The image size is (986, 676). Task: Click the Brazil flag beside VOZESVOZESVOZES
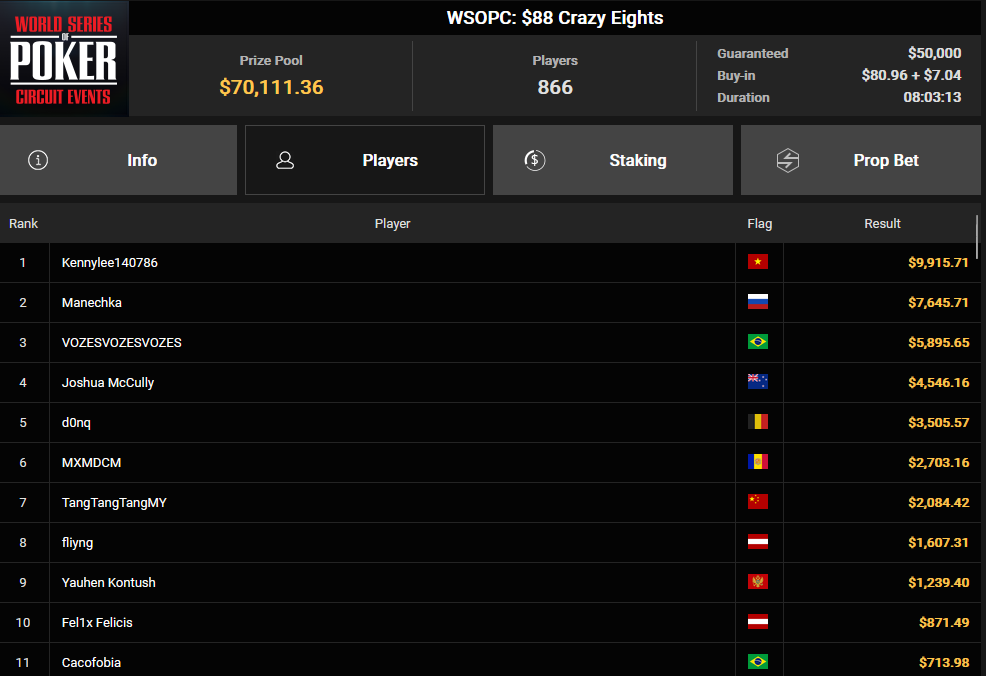click(x=758, y=341)
